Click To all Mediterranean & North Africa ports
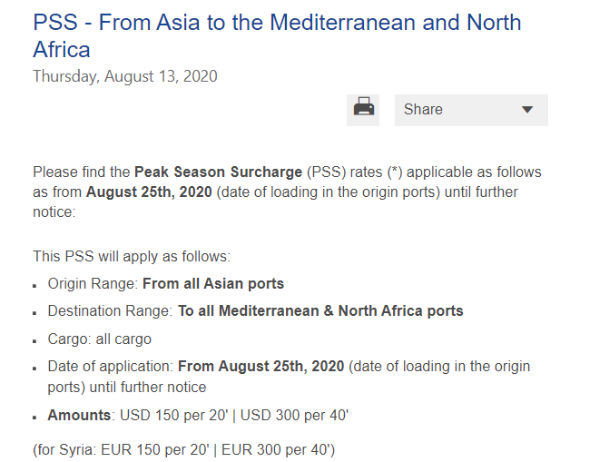Viewport: 600px width, 462px height. pyautogui.click(x=321, y=311)
